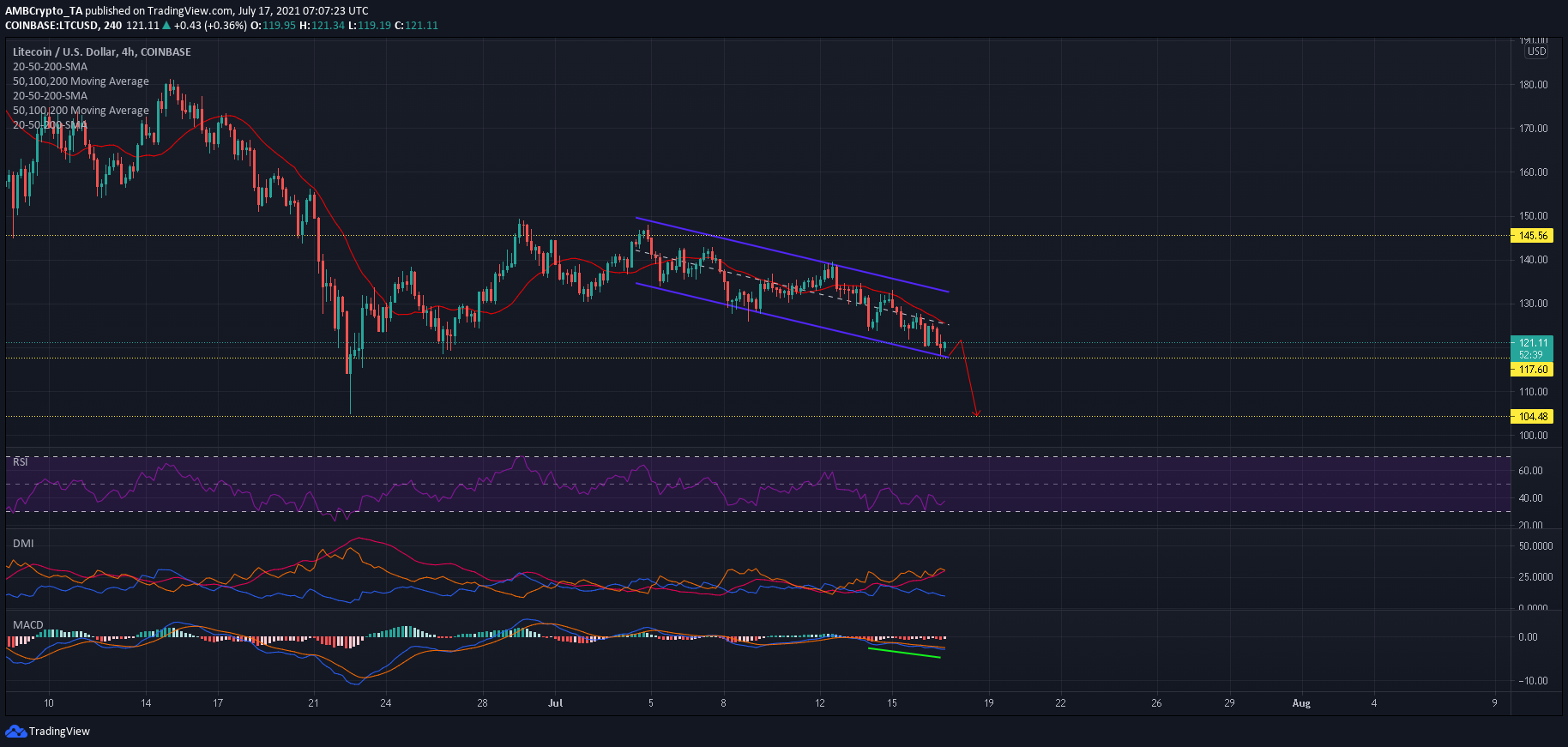Click the 14 date on time axis
1568x747 pixels.
[x=146, y=702]
